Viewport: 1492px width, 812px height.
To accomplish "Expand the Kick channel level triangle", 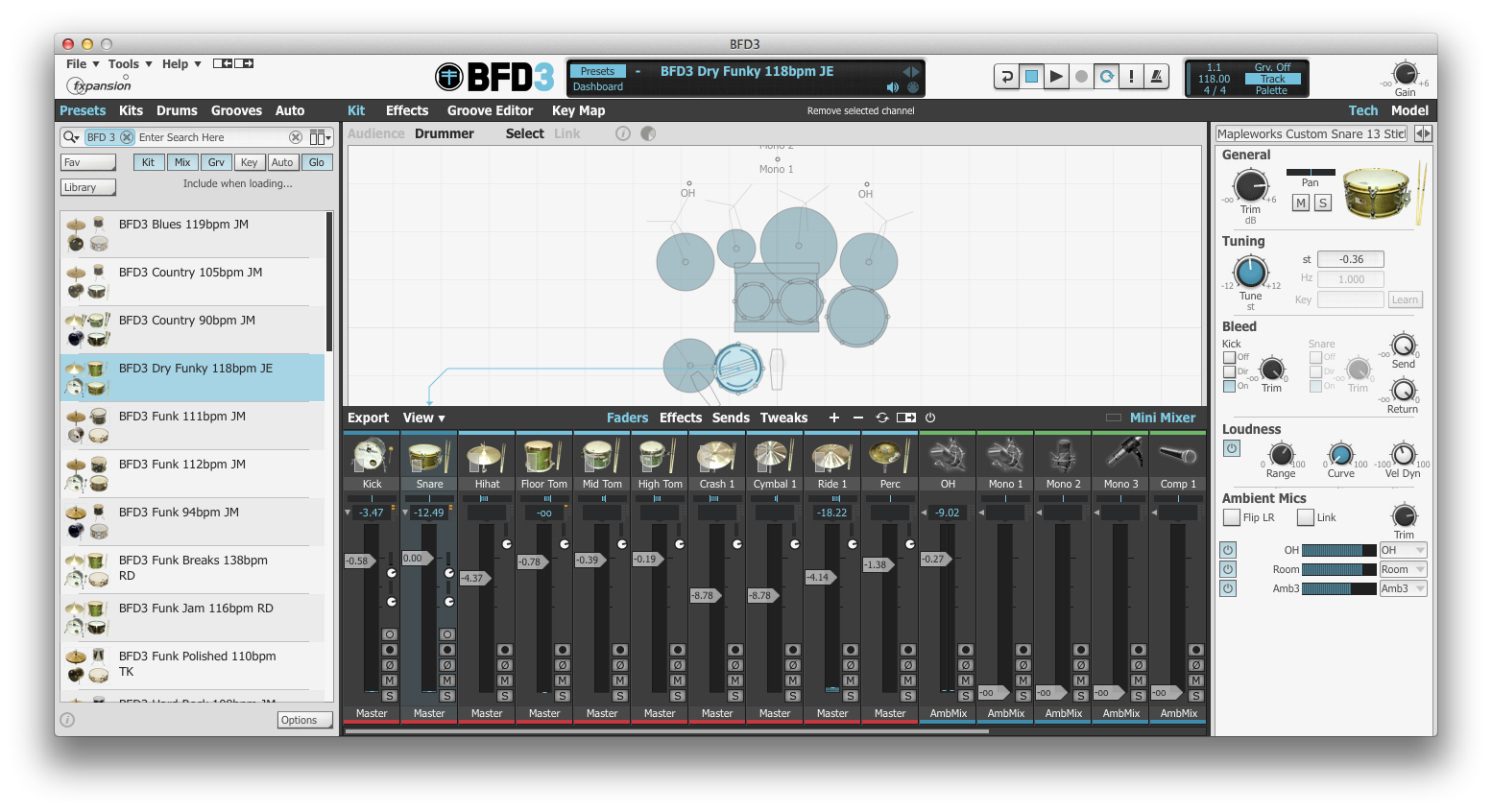I will (x=348, y=513).
